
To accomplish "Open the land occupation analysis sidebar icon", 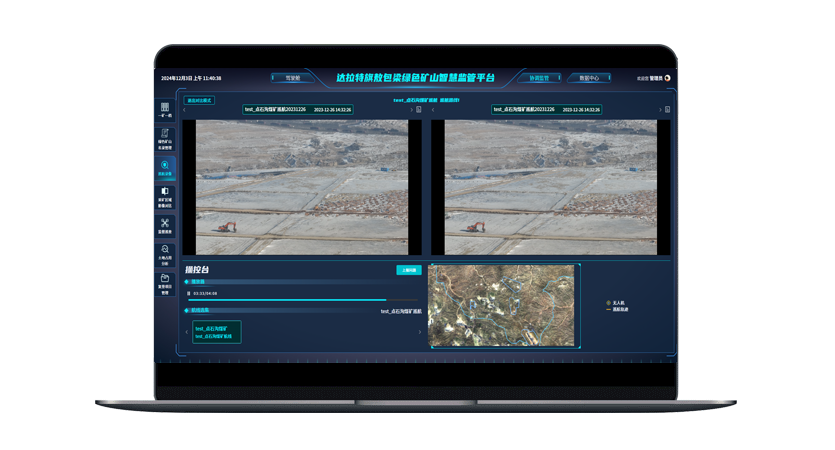I will click(x=165, y=255).
